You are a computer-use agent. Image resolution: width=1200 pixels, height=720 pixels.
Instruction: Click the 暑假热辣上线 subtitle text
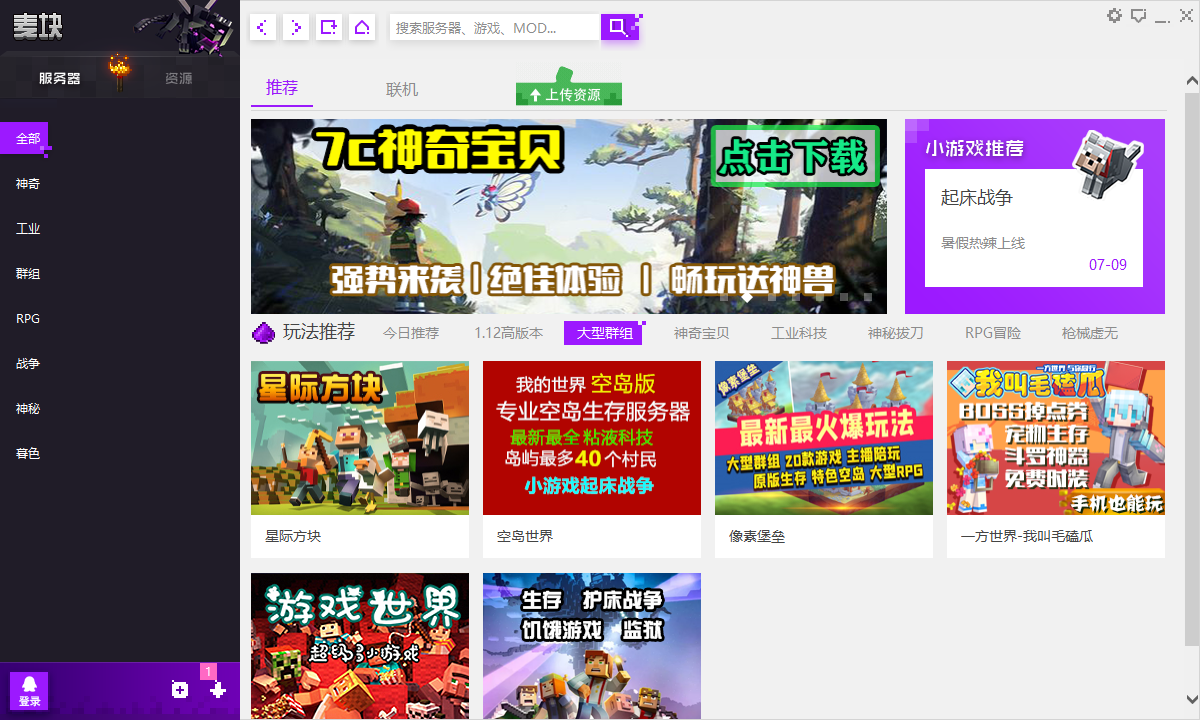coord(983,243)
